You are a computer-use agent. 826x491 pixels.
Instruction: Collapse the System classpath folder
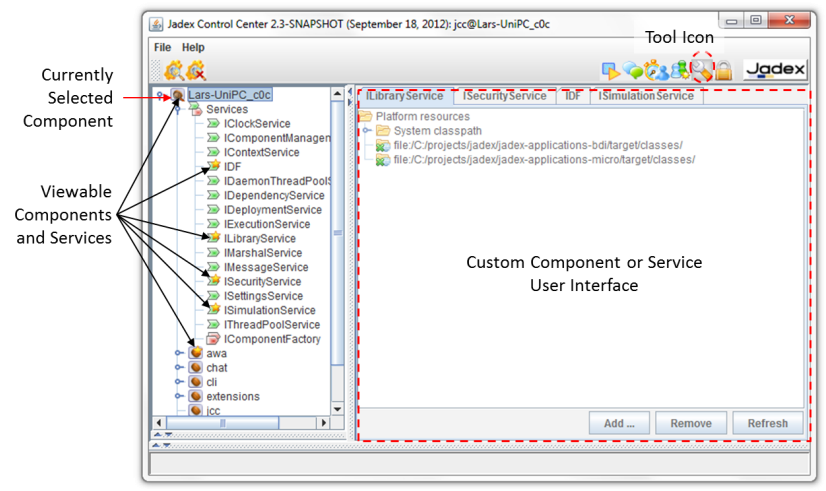[x=367, y=131]
